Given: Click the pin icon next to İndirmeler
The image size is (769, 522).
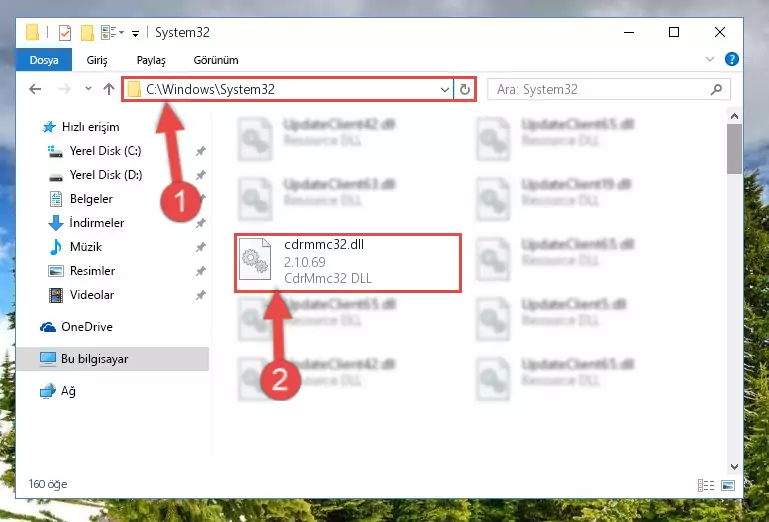Looking at the screenshot, I should [x=201, y=223].
